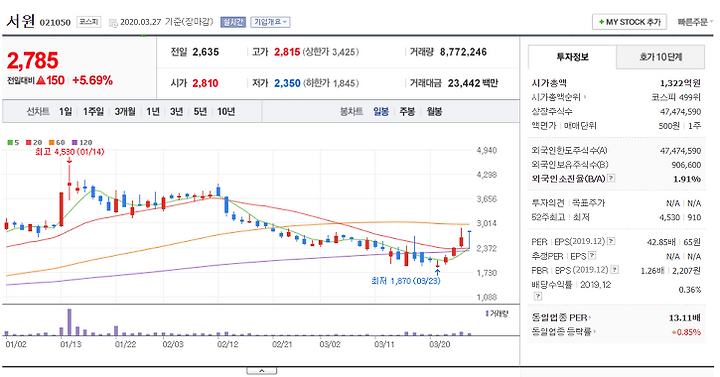Add stock with MY STOCK 추가 button
This screenshot has width=720, height=377.
[629, 22]
